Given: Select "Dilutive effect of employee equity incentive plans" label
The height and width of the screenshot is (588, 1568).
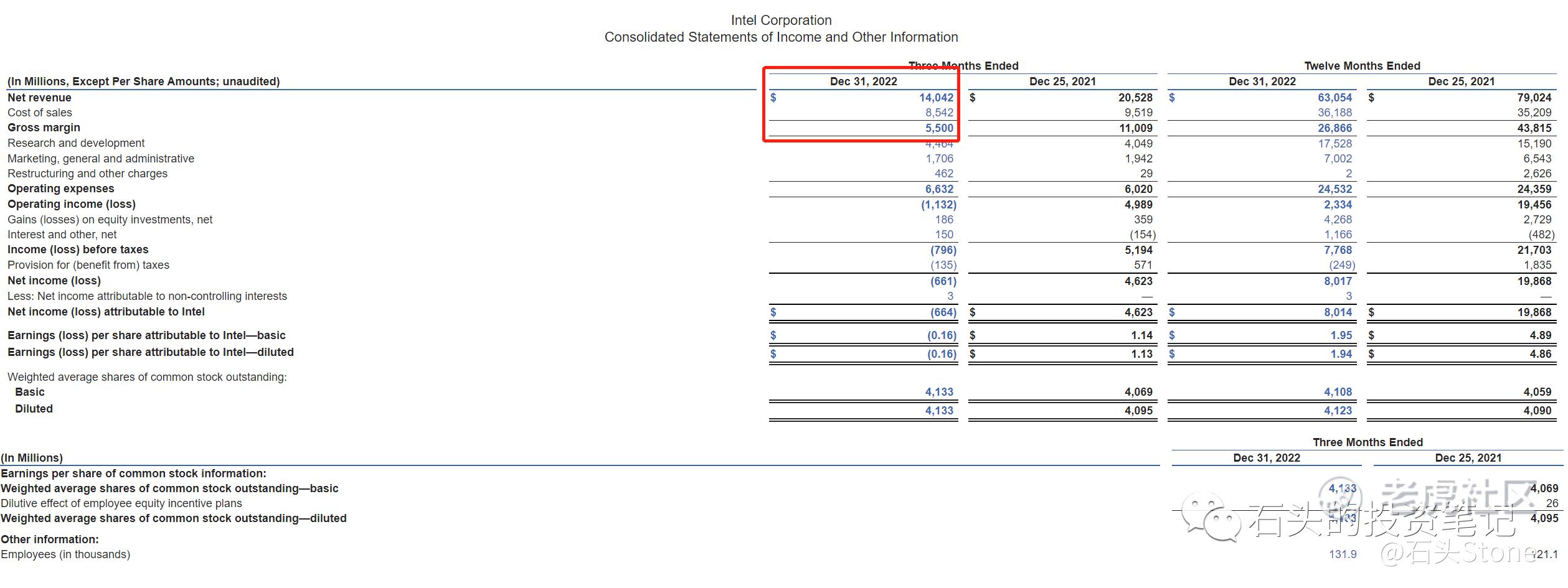Looking at the screenshot, I should (x=121, y=503).
